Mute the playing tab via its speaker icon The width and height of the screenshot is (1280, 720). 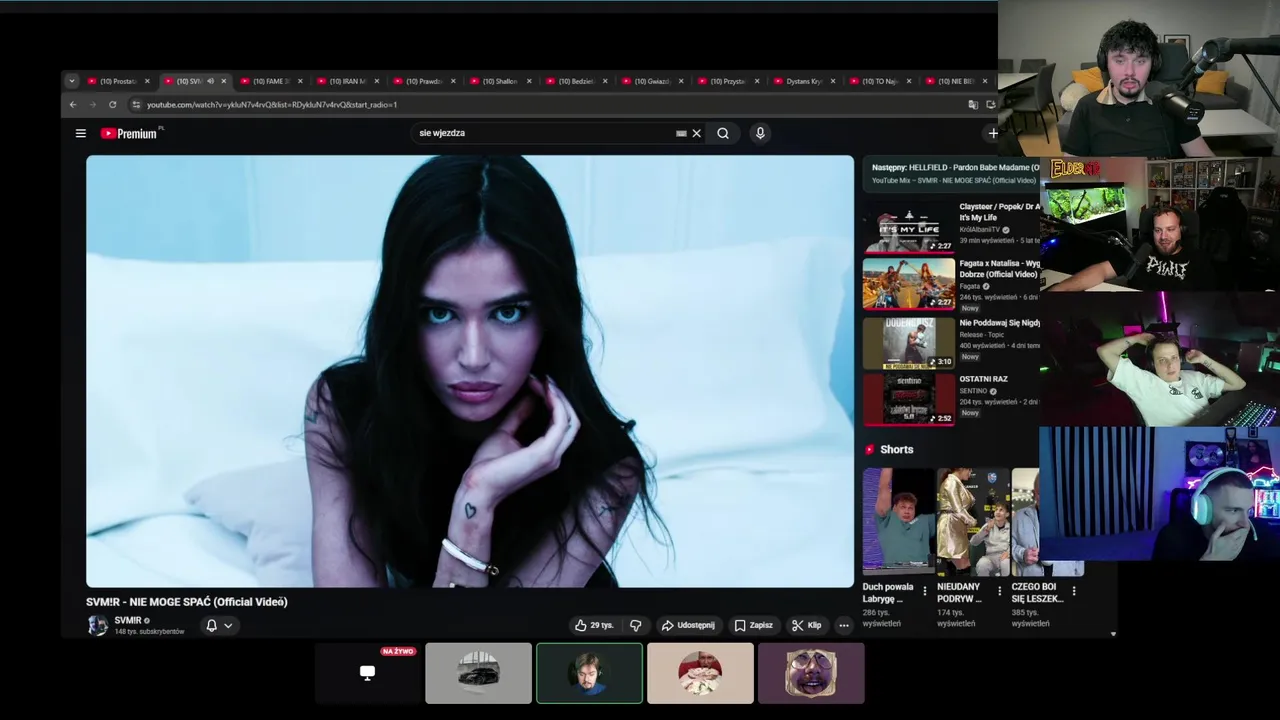tap(210, 81)
